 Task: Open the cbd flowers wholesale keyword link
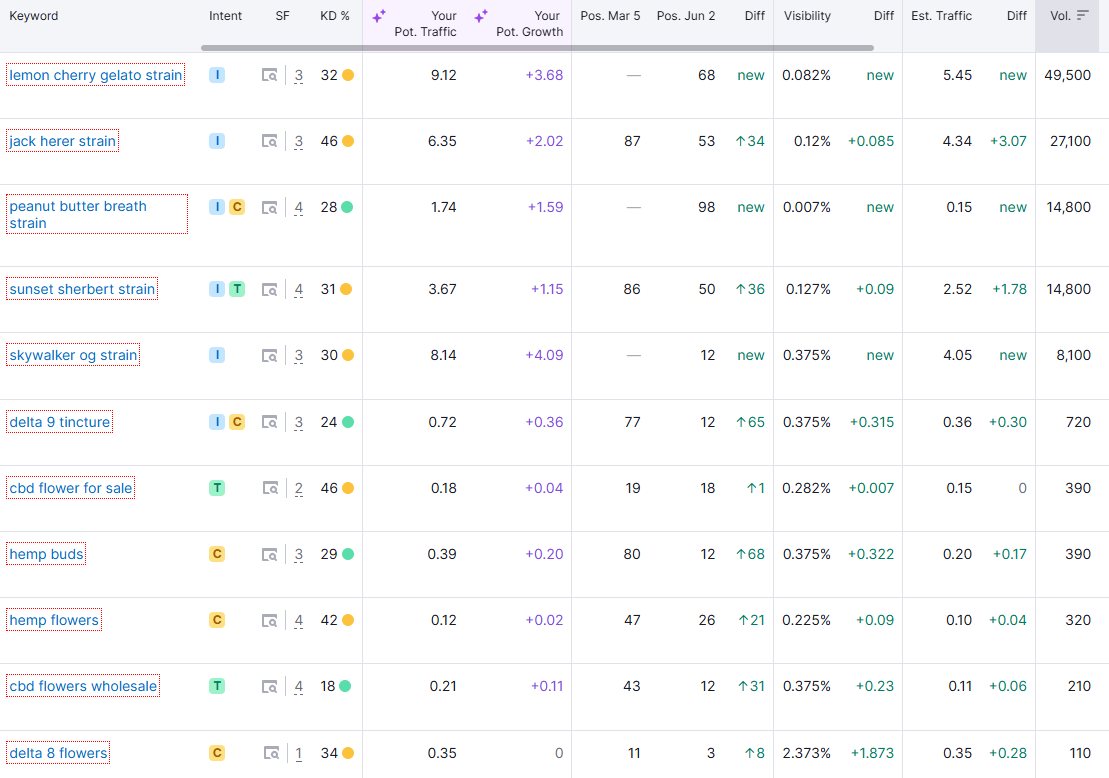point(83,686)
